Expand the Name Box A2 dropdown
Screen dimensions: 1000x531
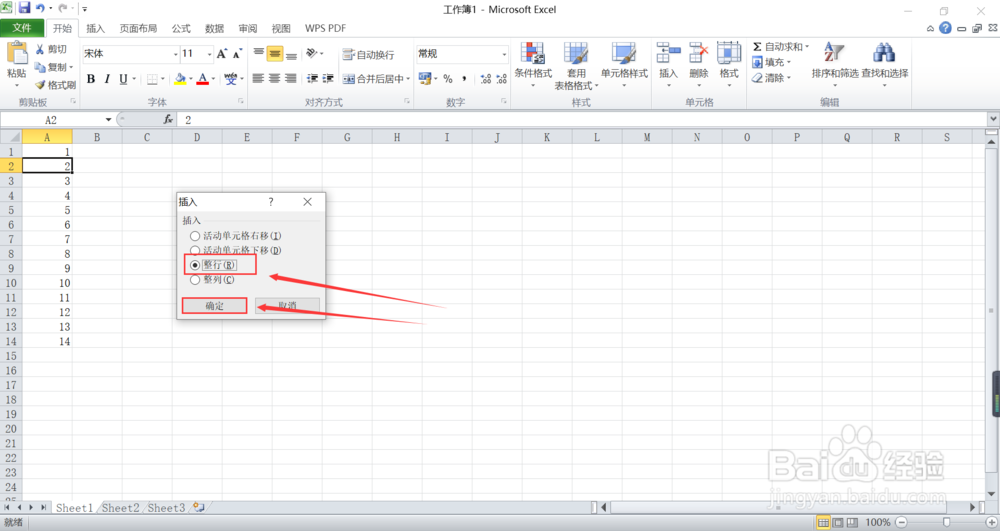(x=108, y=119)
